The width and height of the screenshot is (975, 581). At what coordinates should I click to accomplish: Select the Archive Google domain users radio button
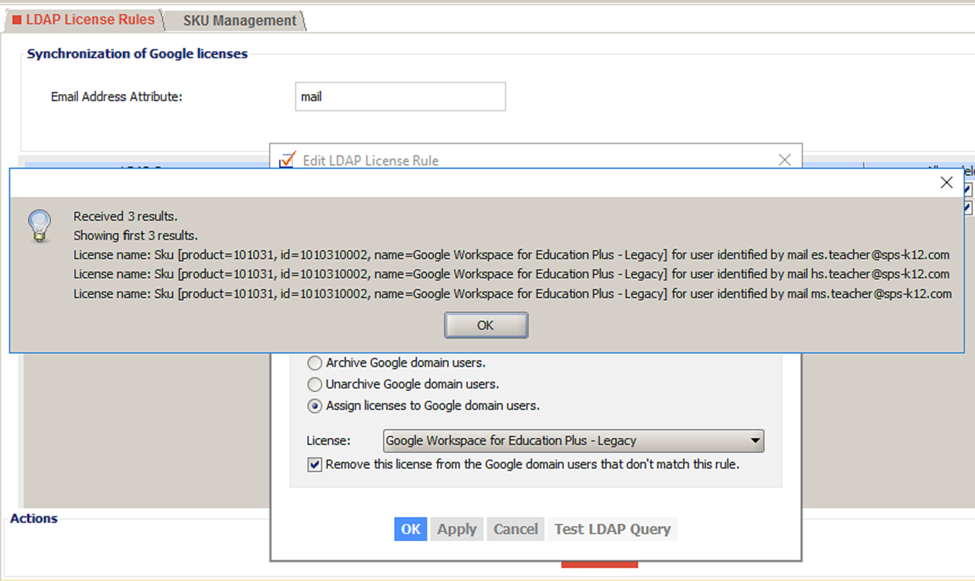[x=315, y=363]
